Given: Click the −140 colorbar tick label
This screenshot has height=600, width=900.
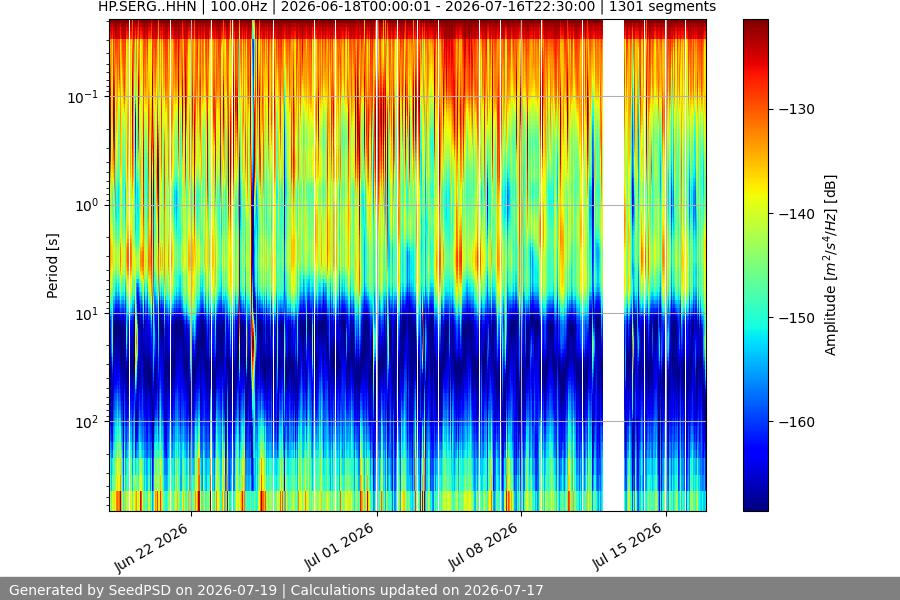Looking at the screenshot, I should tap(797, 214).
